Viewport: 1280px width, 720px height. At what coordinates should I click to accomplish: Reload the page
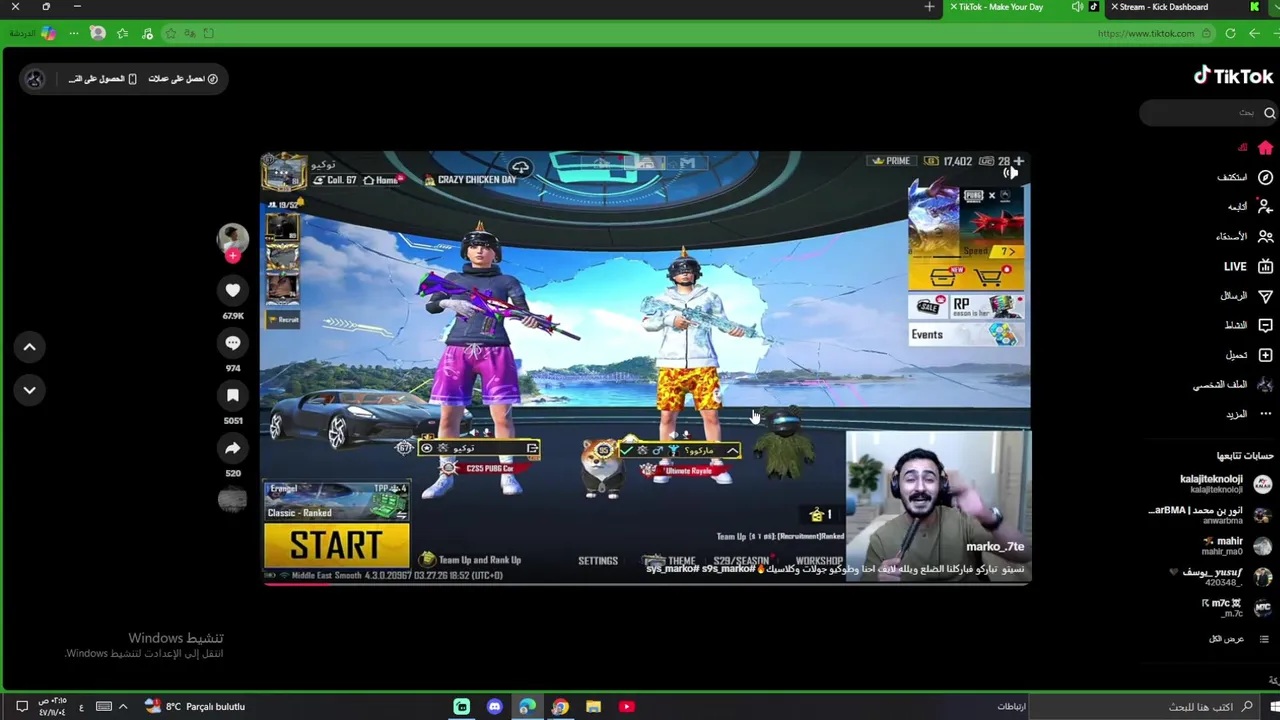(1230, 33)
